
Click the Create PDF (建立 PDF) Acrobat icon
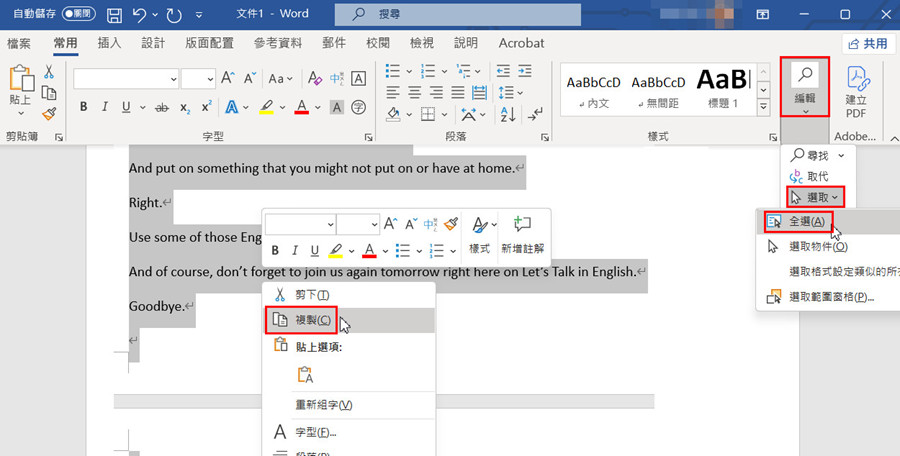coord(857,90)
